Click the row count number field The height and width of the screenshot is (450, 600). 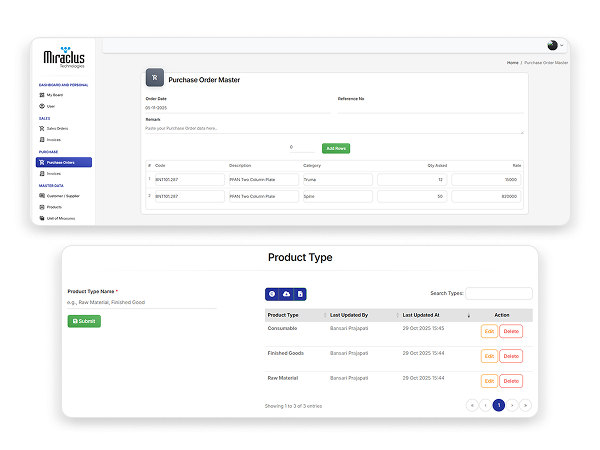(302, 147)
